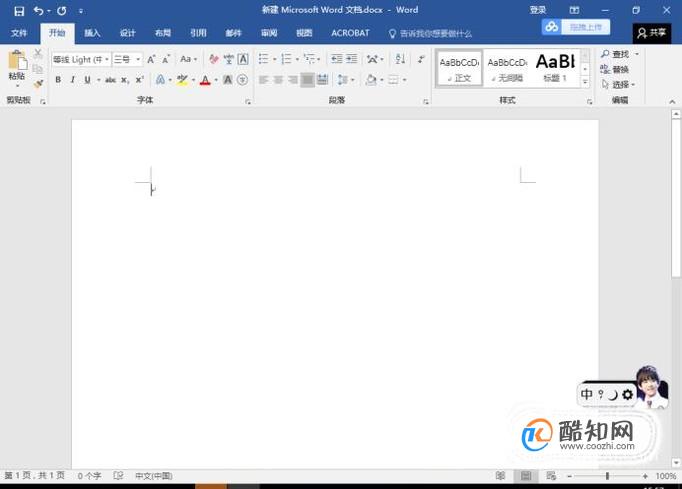Increase font size with the larger A

(151, 59)
